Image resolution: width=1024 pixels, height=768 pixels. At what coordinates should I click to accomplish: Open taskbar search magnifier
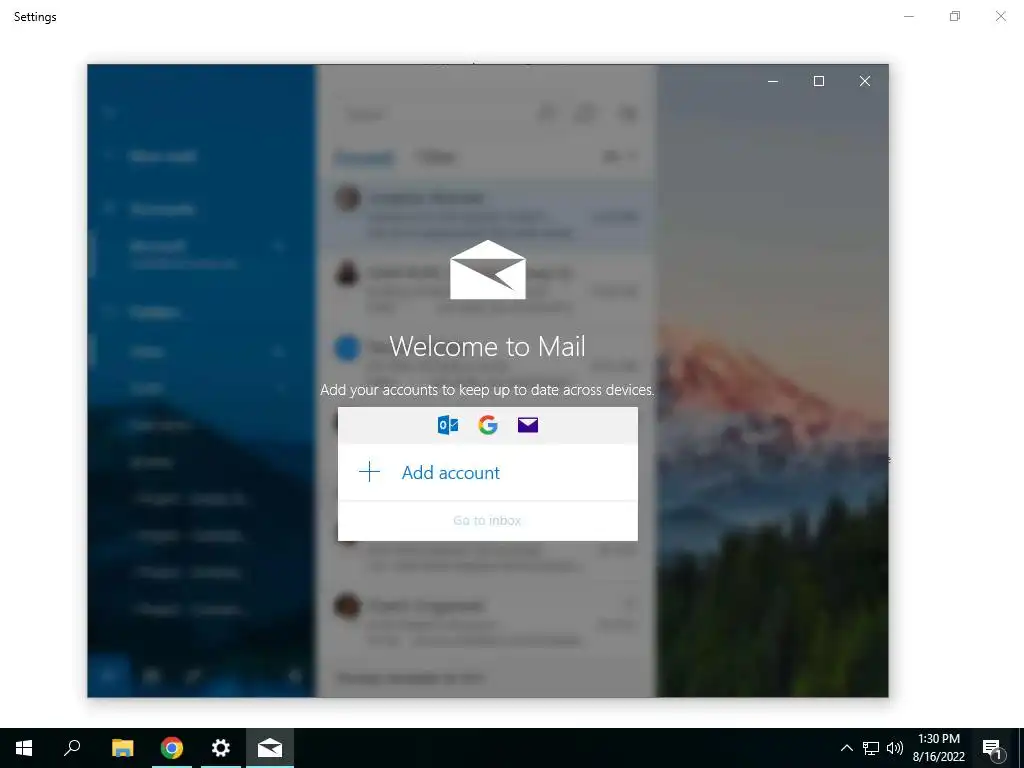coord(72,748)
